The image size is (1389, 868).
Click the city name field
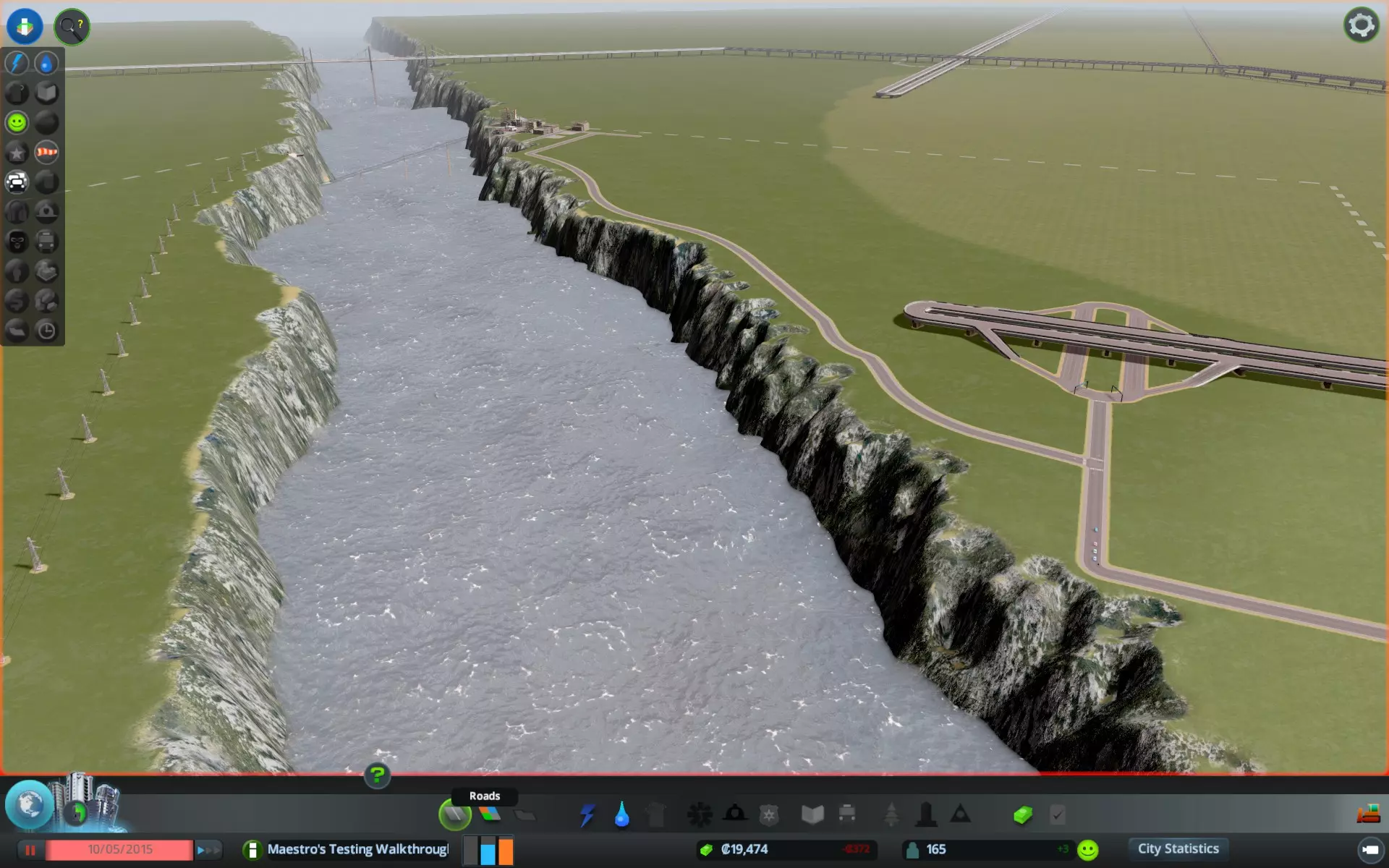coord(357,849)
